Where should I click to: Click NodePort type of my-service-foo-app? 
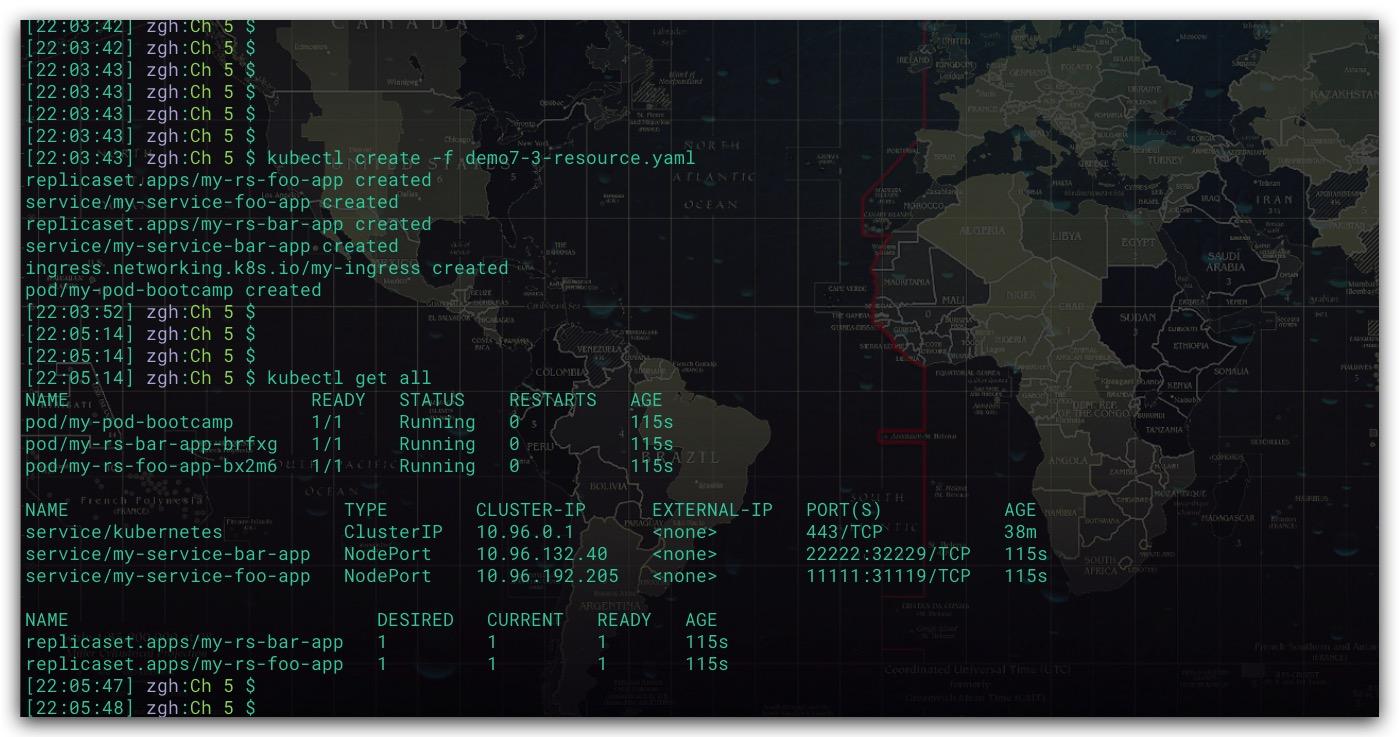[388, 576]
